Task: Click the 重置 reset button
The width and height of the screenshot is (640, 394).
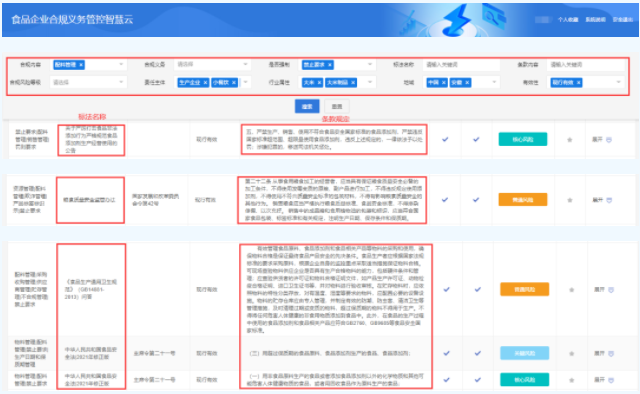Action: pos(337,107)
